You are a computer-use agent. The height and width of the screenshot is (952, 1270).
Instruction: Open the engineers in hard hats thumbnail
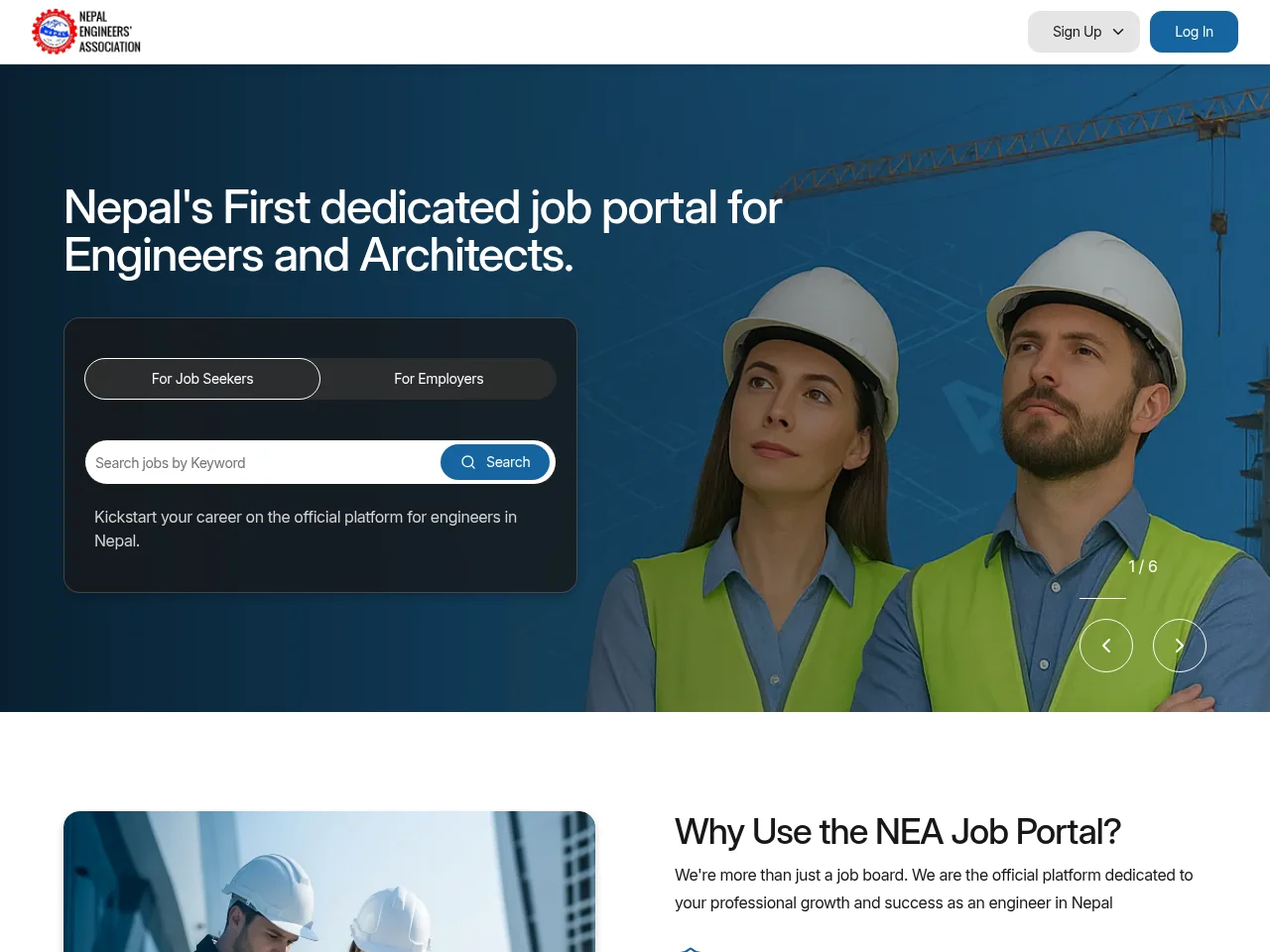[x=329, y=882]
